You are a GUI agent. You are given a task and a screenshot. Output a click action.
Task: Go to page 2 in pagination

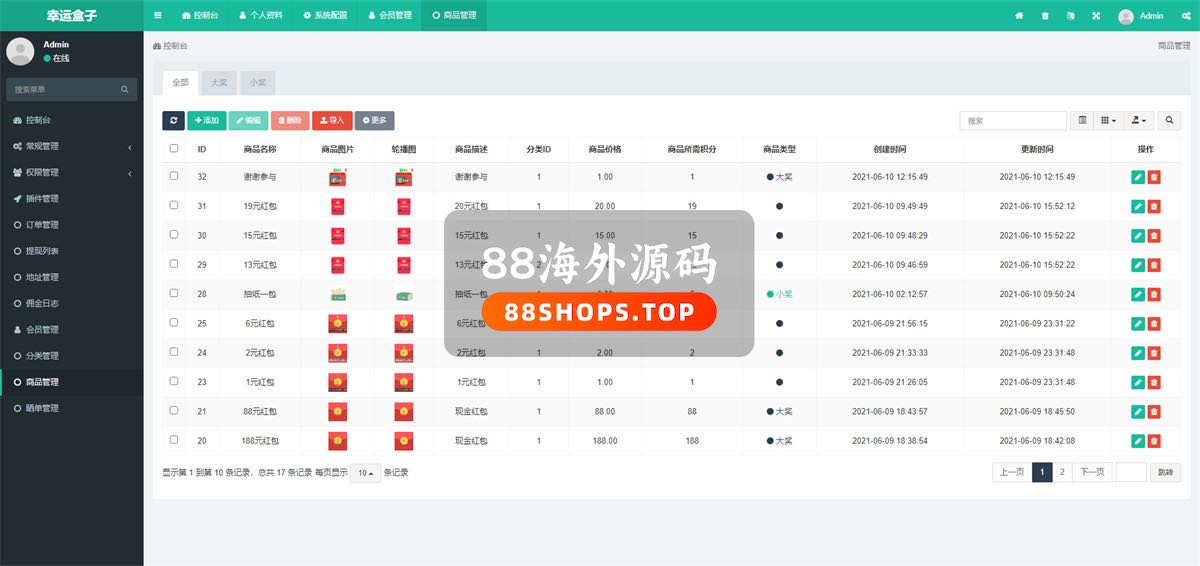[1062, 473]
